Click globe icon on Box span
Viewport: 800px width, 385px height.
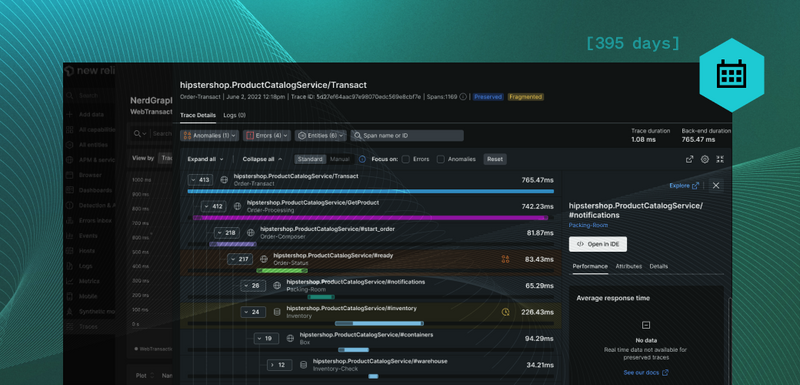click(290, 338)
